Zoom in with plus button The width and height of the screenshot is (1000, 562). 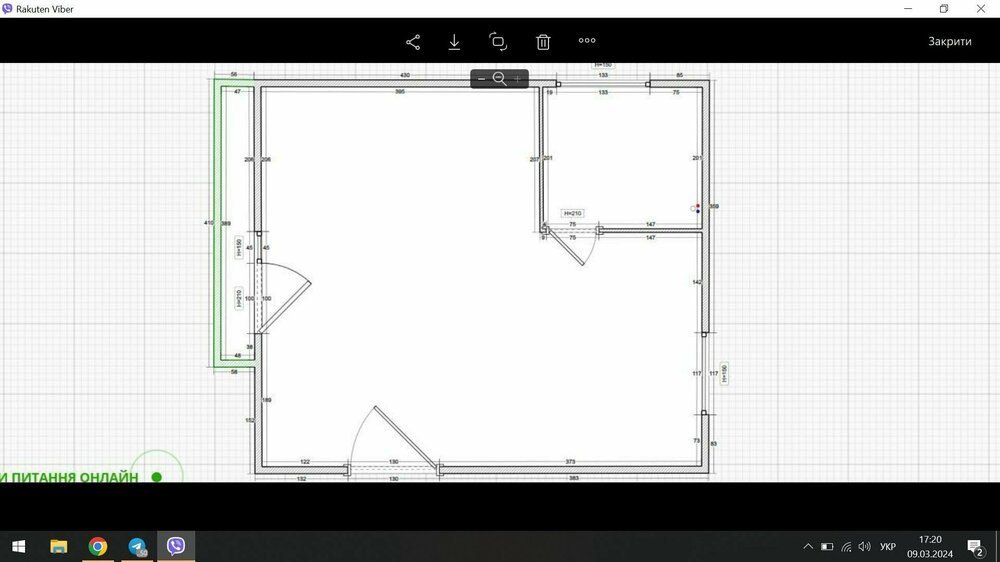(x=517, y=78)
